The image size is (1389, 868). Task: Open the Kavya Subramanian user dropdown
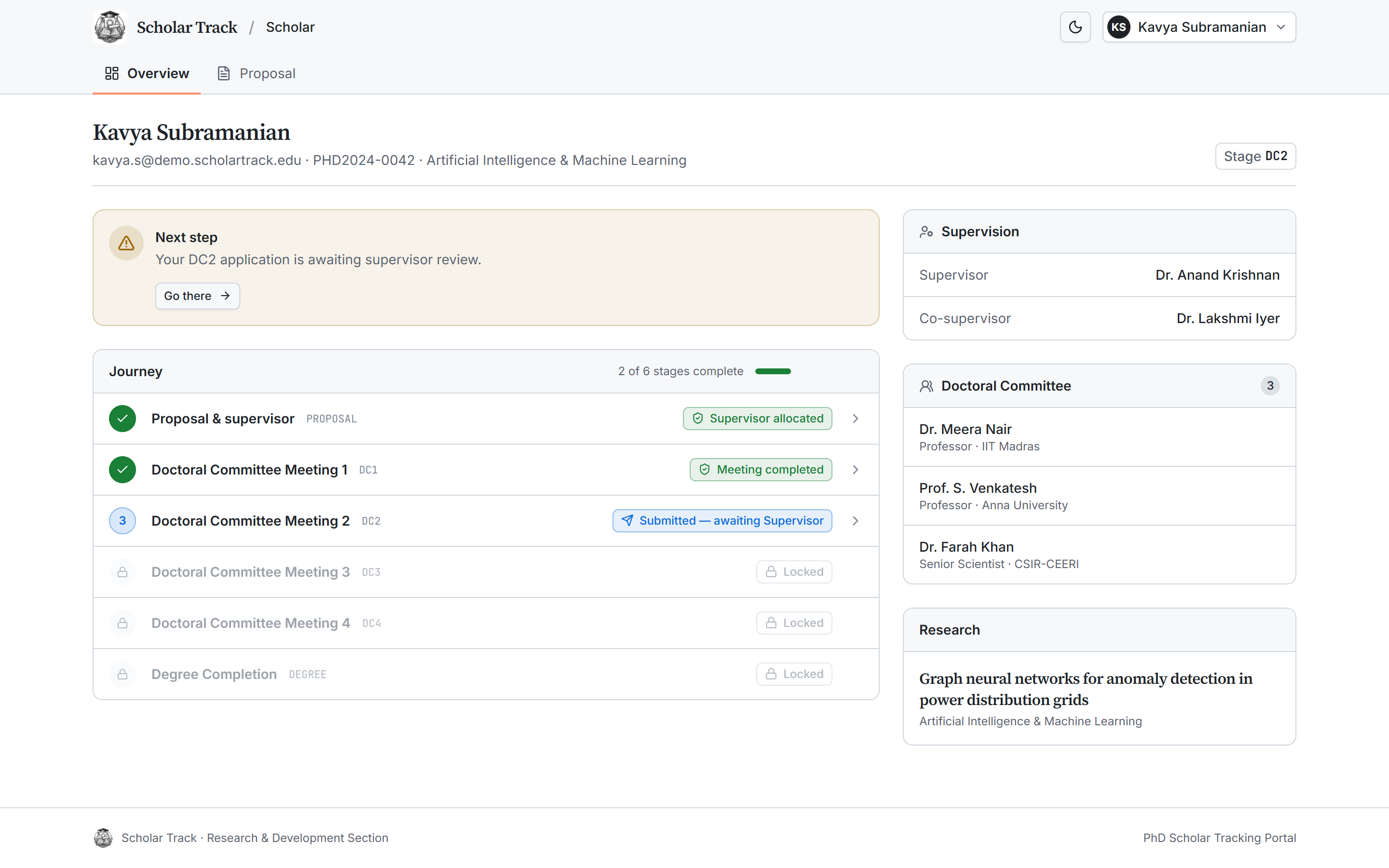(x=1198, y=27)
